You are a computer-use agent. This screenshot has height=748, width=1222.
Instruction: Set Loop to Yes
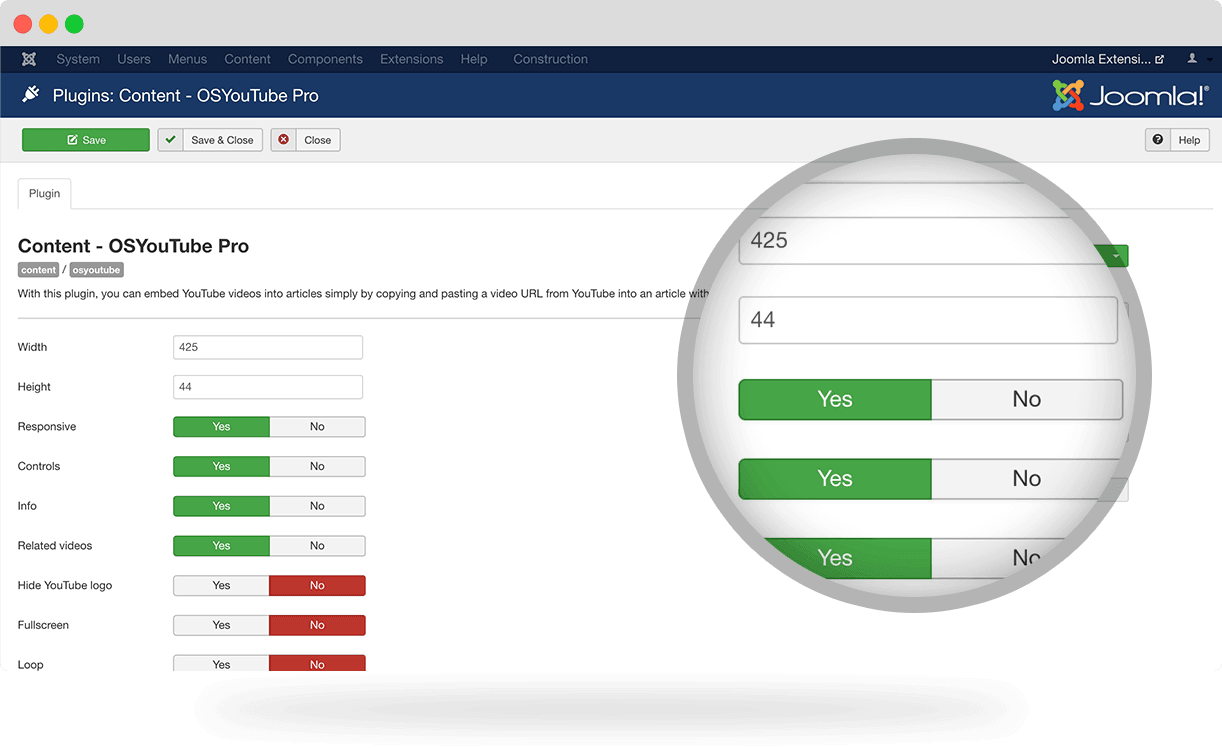point(221,663)
